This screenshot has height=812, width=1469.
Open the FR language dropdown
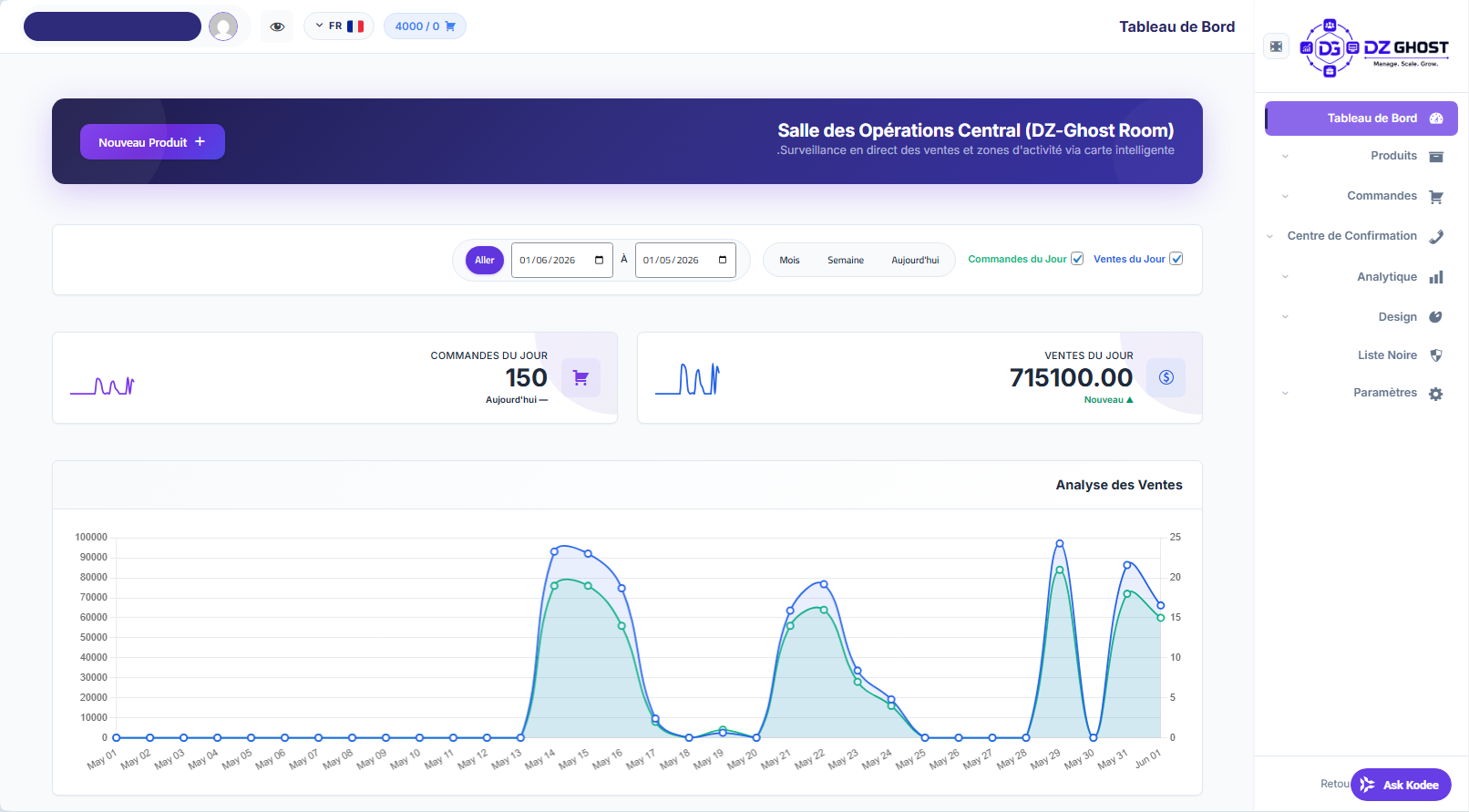pos(339,26)
